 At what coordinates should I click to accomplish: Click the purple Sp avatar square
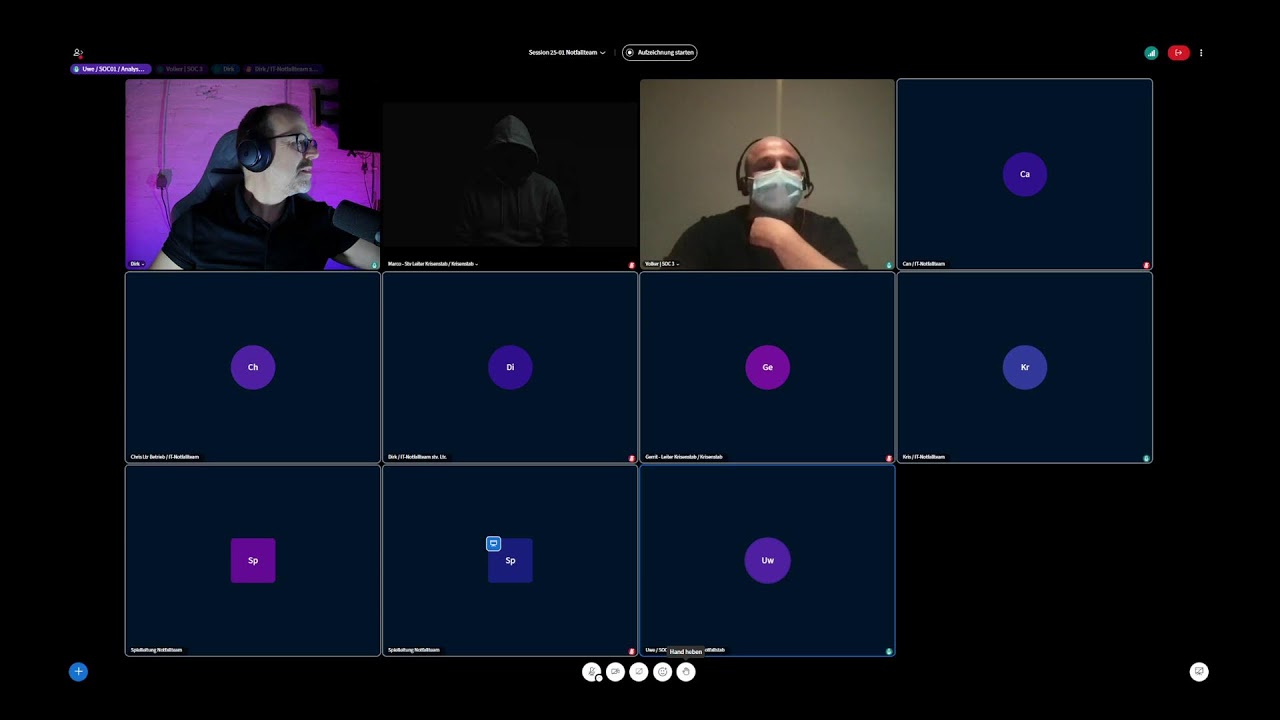pos(253,560)
